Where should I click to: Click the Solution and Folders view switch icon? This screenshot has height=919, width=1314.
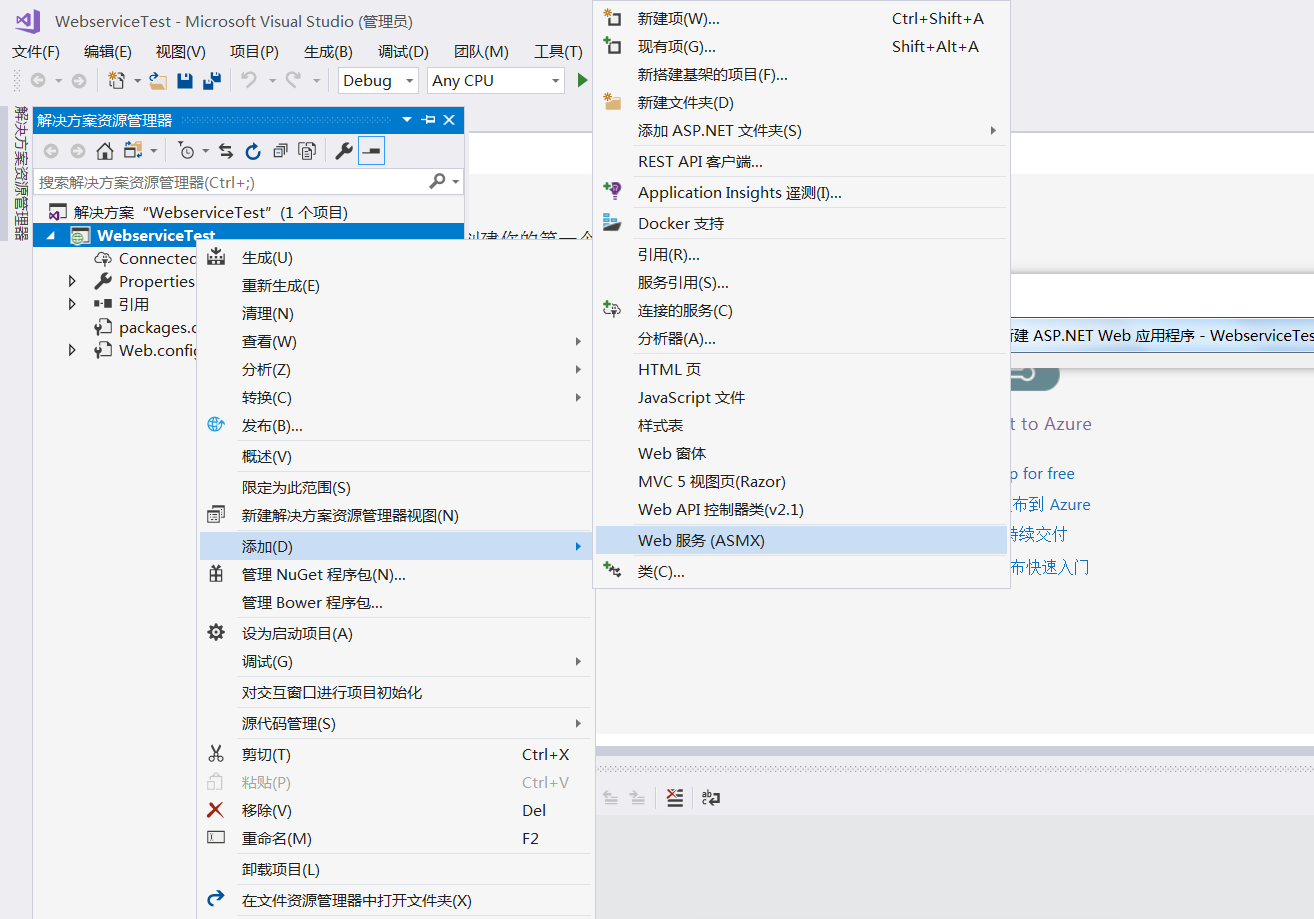tap(132, 151)
